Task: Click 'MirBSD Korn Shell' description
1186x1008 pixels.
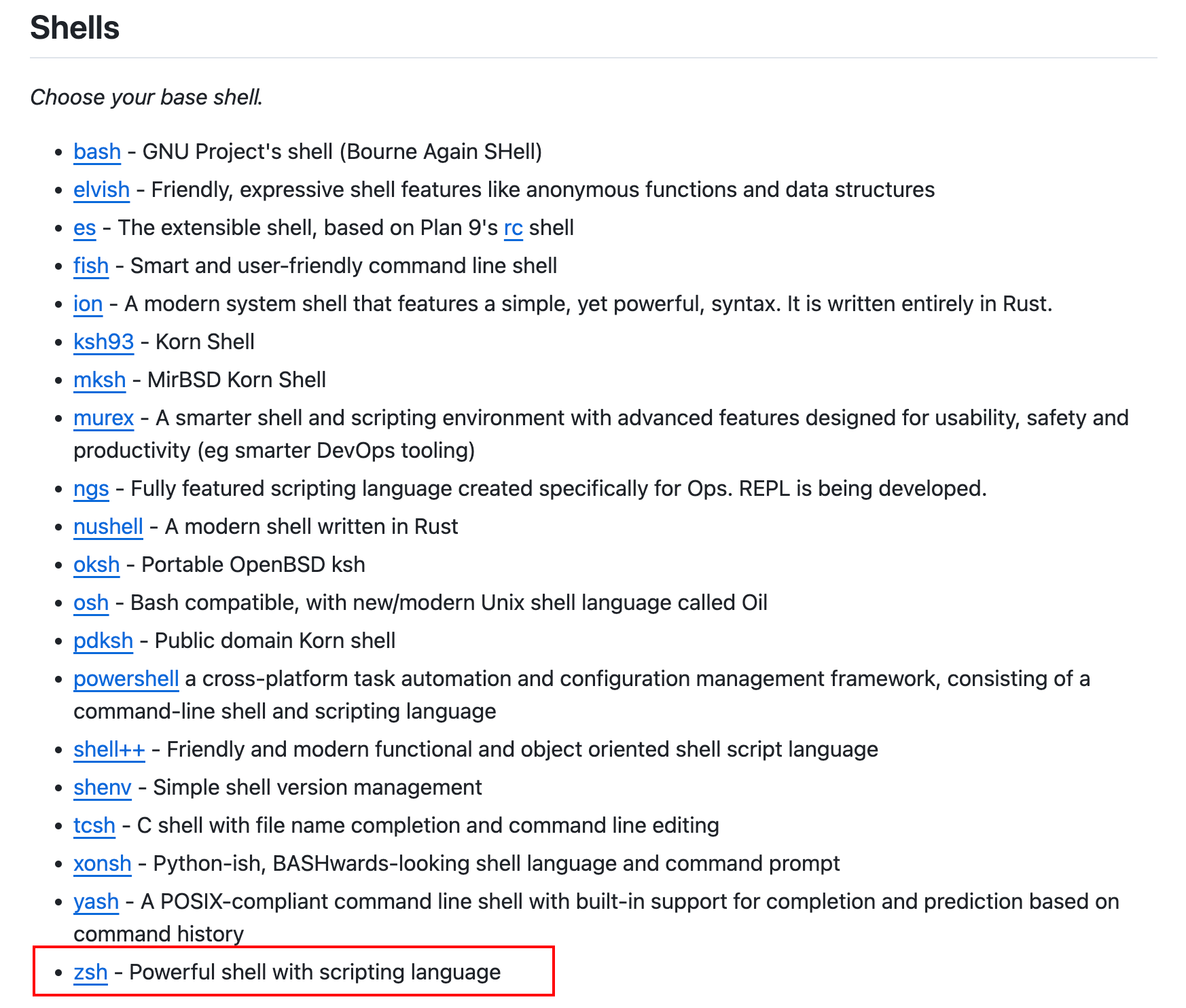Action: (236, 380)
